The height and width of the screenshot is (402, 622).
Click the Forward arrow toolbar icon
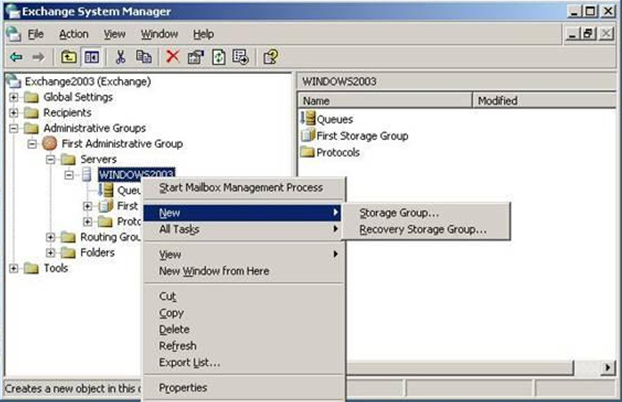pyautogui.click(x=38, y=58)
